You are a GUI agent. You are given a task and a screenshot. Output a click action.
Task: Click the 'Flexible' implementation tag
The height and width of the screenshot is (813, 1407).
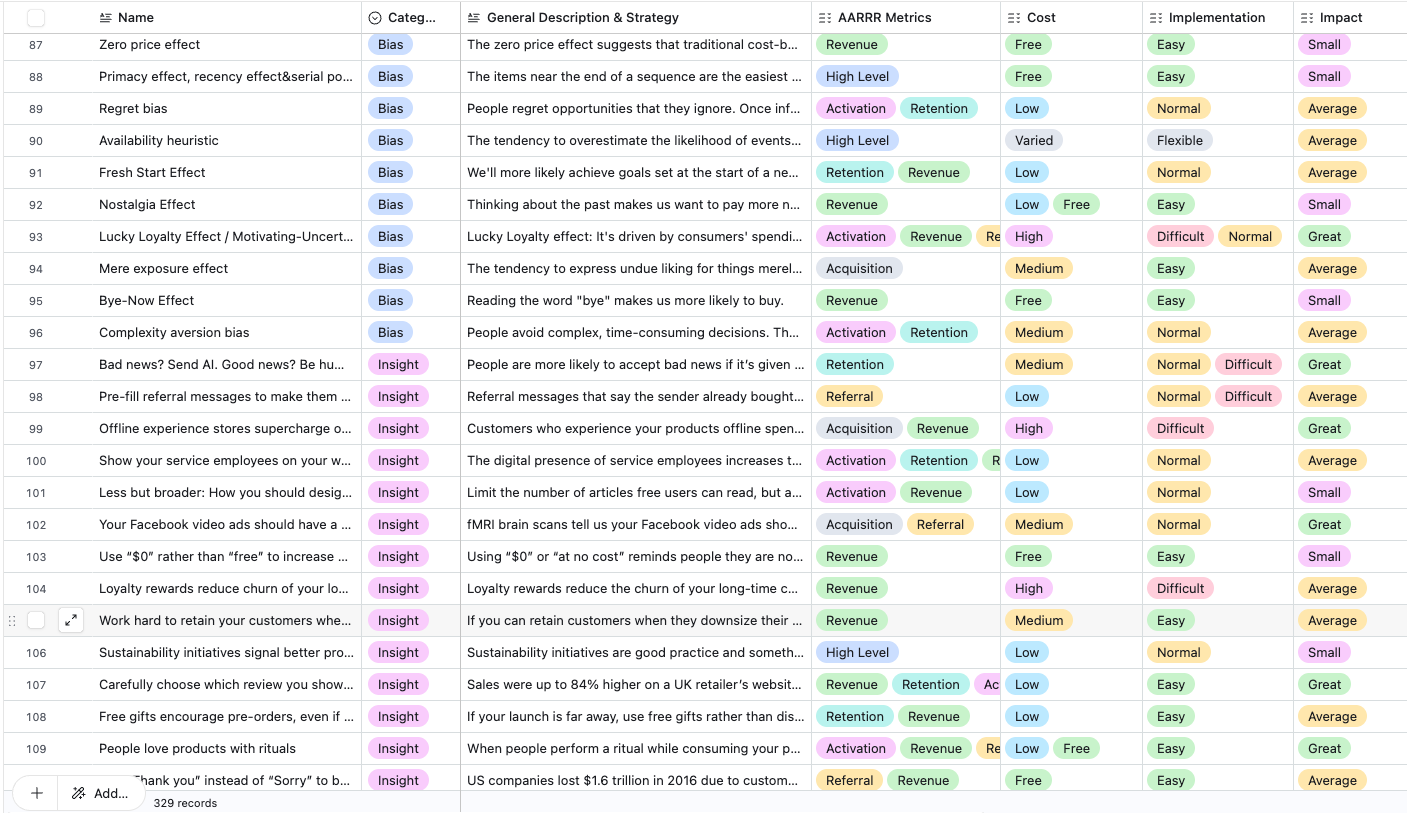coord(1179,140)
